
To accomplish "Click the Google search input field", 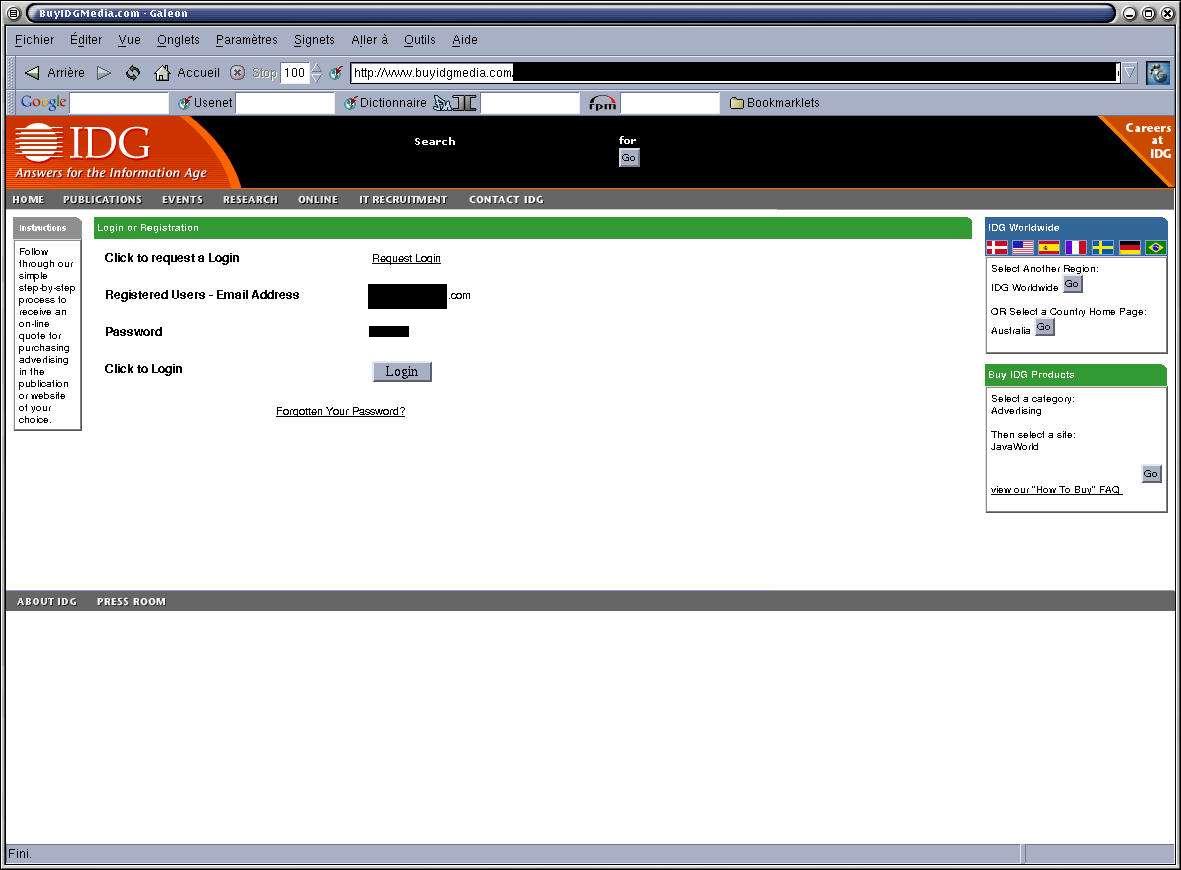I will [x=119, y=102].
